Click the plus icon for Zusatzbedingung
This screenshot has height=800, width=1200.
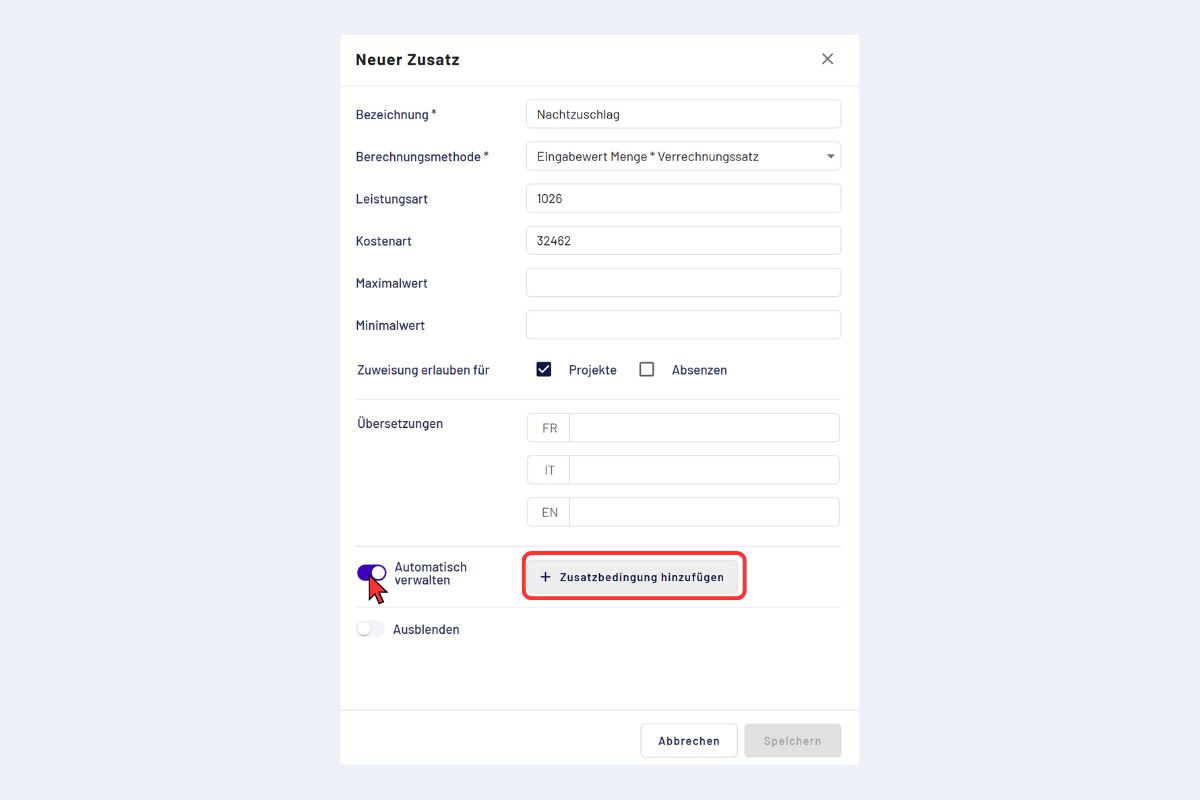pyautogui.click(x=545, y=577)
